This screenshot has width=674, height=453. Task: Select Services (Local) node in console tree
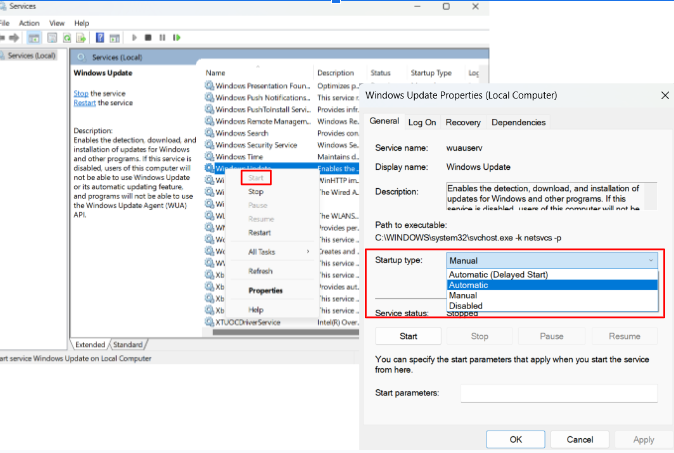[31, 55]
